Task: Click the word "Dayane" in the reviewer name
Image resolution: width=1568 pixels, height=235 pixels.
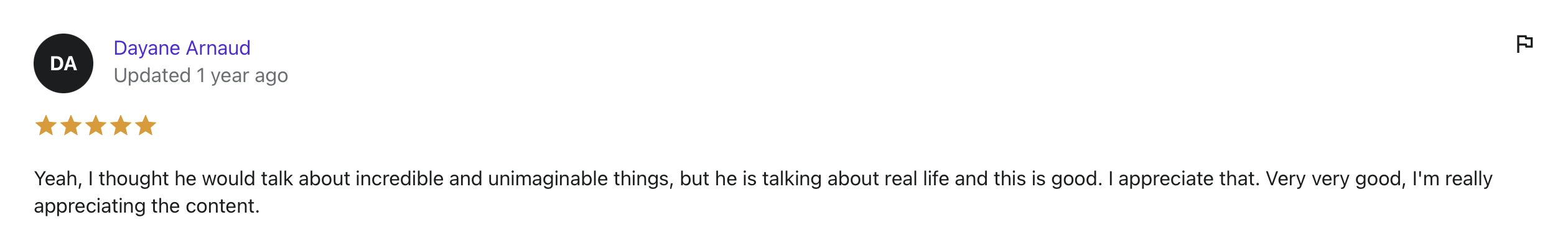Action: coord(147,48)
